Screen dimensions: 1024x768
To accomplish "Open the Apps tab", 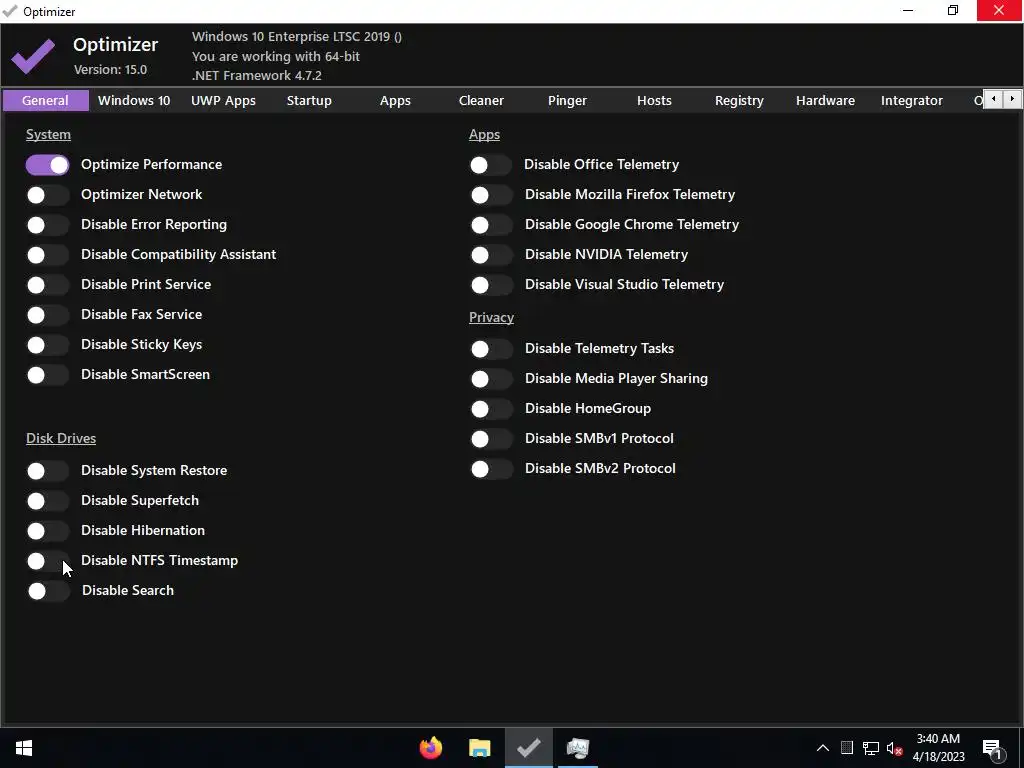I will 395,101.
